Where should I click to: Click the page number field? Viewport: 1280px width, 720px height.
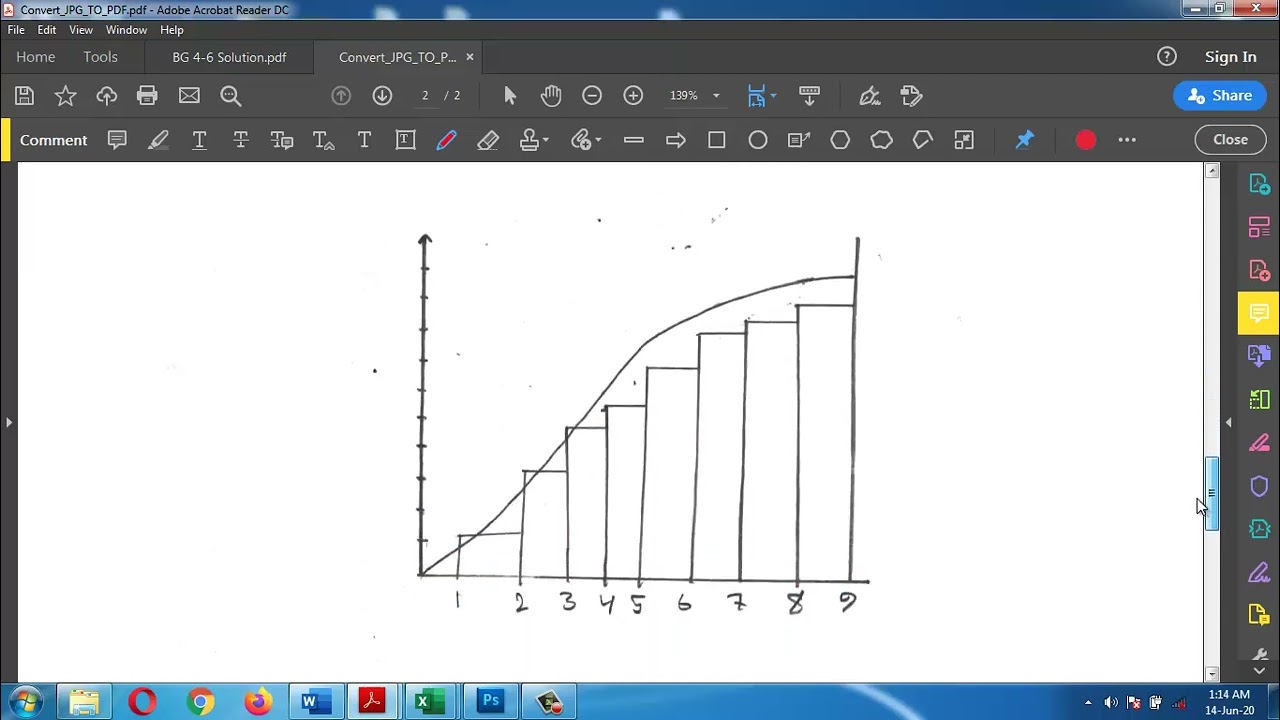pyautogui.click(x=425, y=96)
